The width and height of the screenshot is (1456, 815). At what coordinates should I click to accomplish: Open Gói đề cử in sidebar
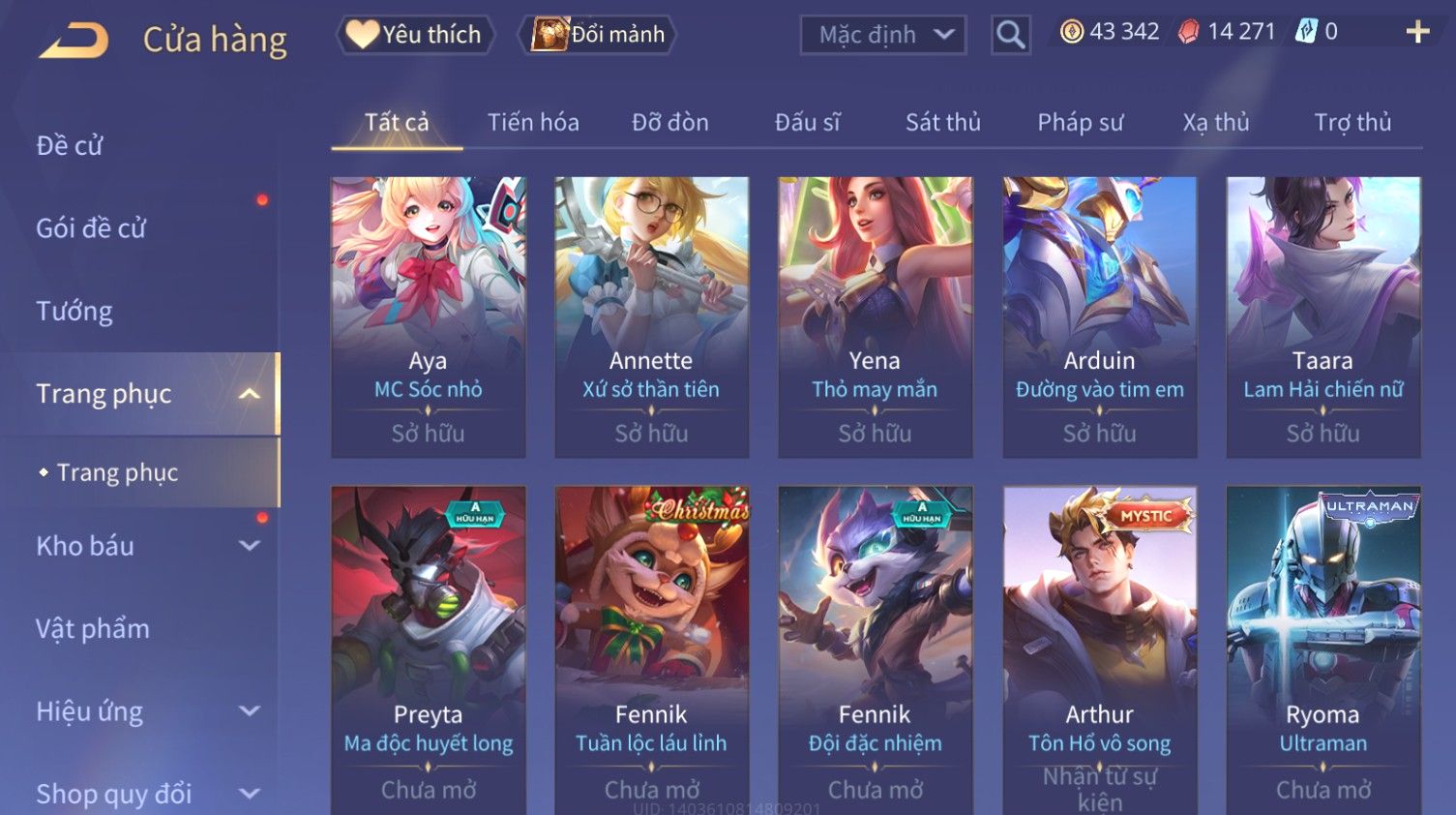coord(91,228)
